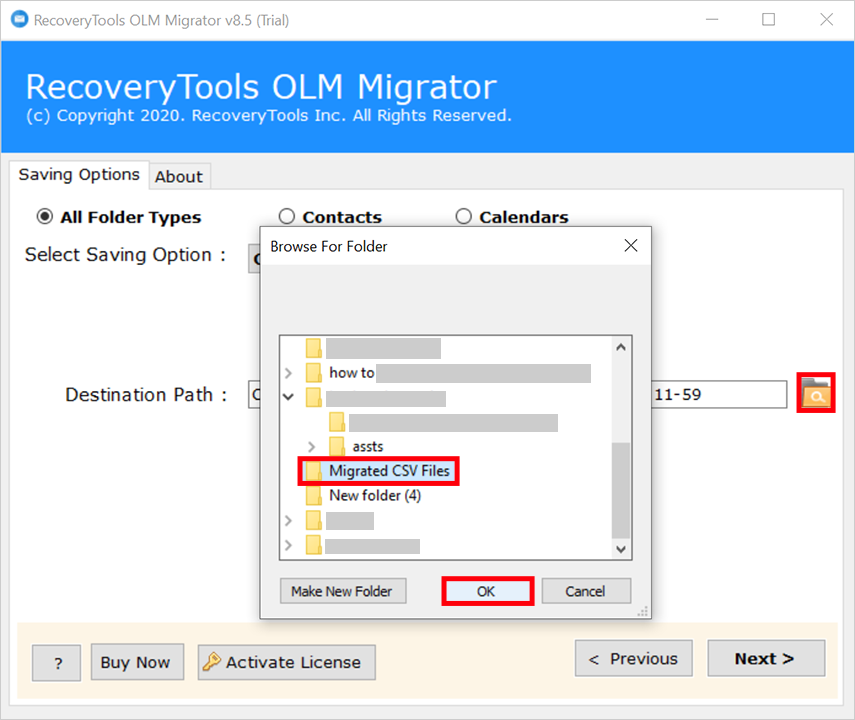
Task: Close the OLM Migrator window
Action: point(826,20)
